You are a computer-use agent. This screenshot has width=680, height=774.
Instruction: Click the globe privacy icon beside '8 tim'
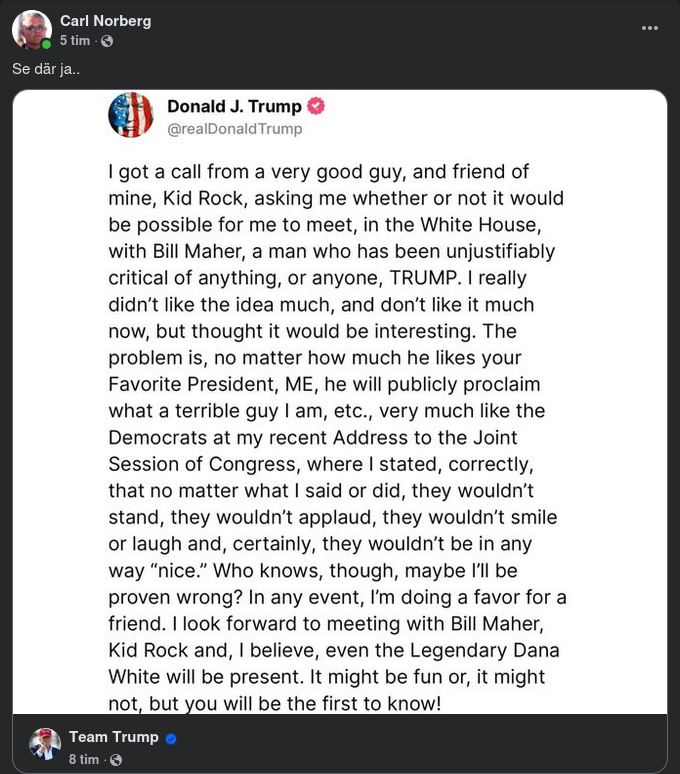coord(116,760)
